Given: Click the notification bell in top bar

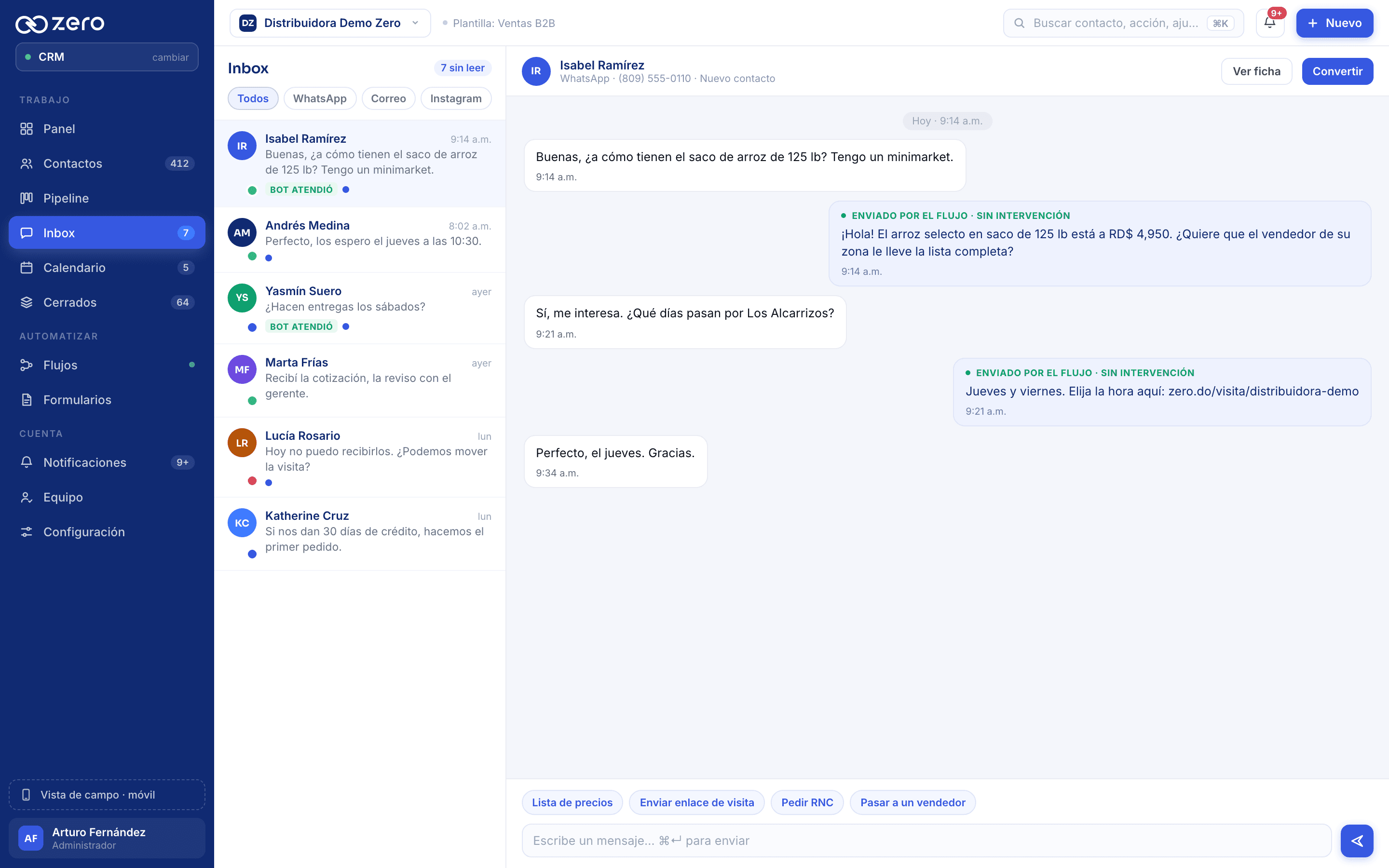Looking at the screenshot, I should tap(1269, 23).
